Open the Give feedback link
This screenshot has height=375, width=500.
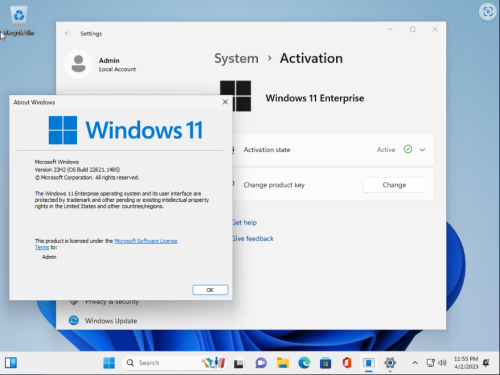[x=253, y=238]
